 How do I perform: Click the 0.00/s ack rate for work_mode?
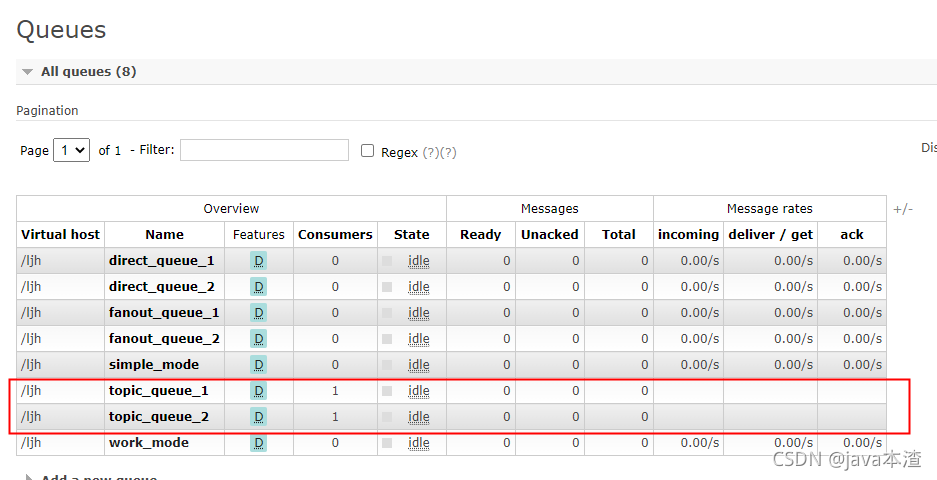coord(862,442)
